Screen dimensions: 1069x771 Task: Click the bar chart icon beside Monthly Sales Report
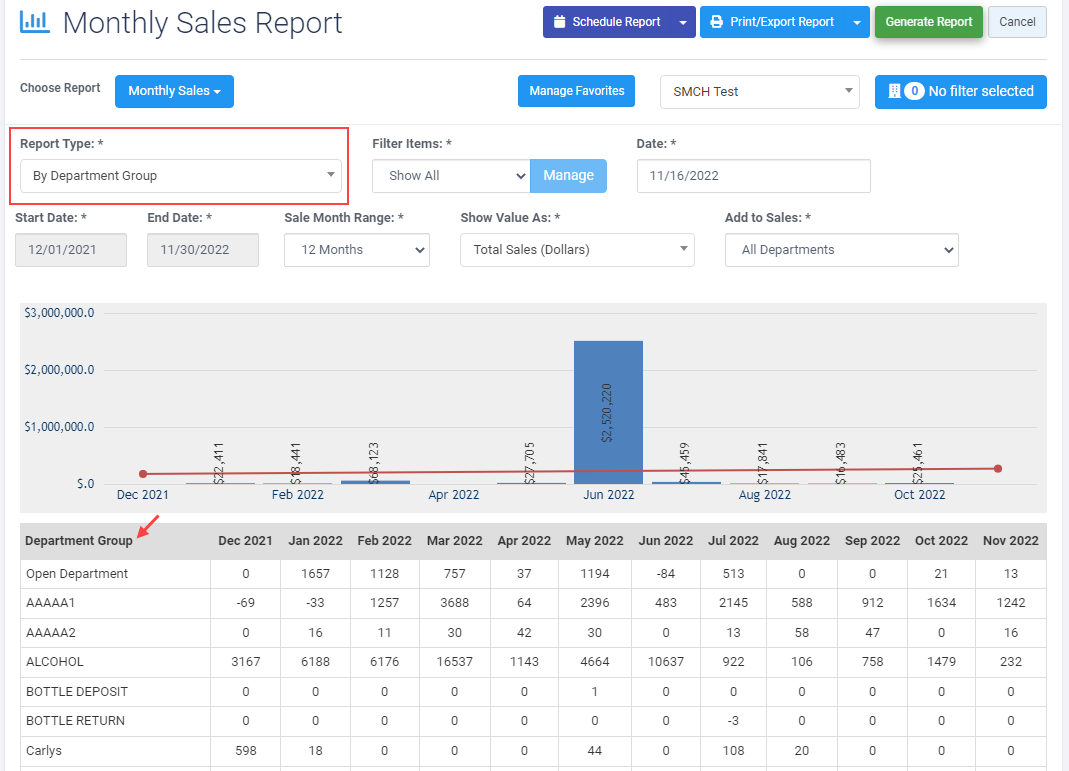[34, 22]
